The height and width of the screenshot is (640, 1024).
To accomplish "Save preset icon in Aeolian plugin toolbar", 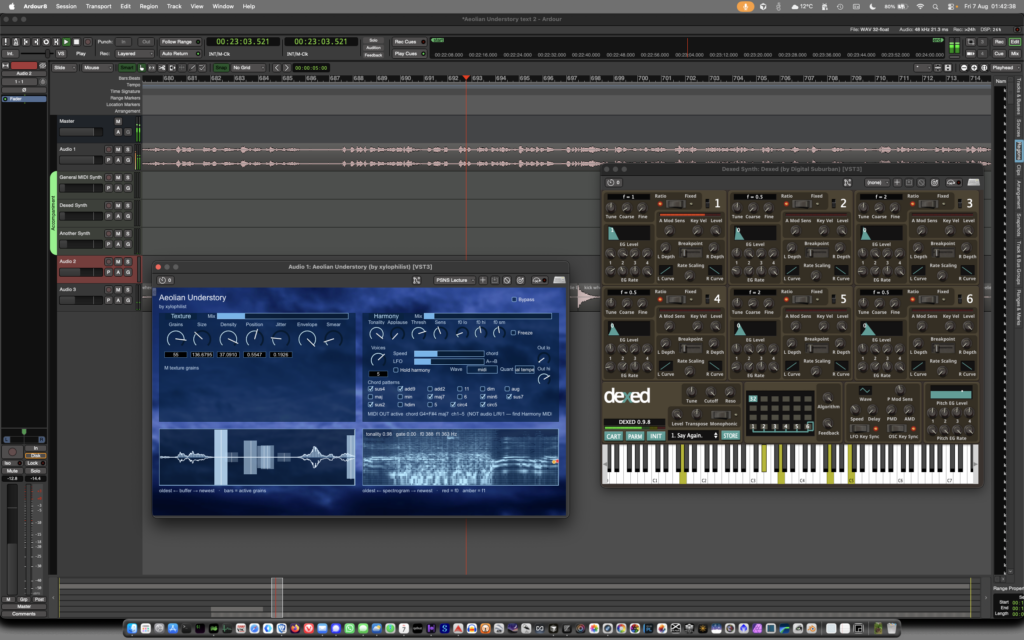I will [x=494, y=280].
